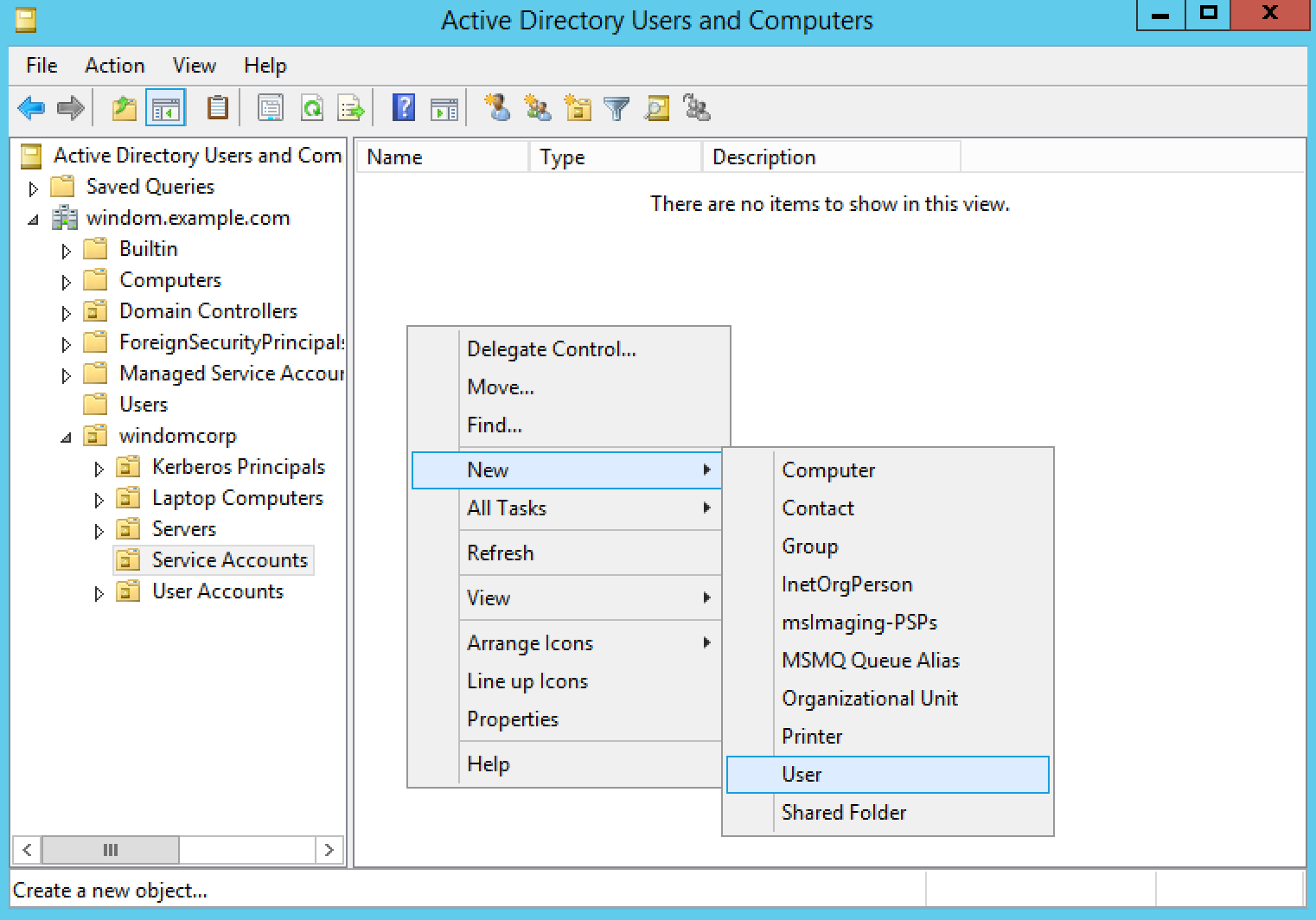Find objects using the magnifier toolbar icon
1316x920 pixels.
pos(656,108)
